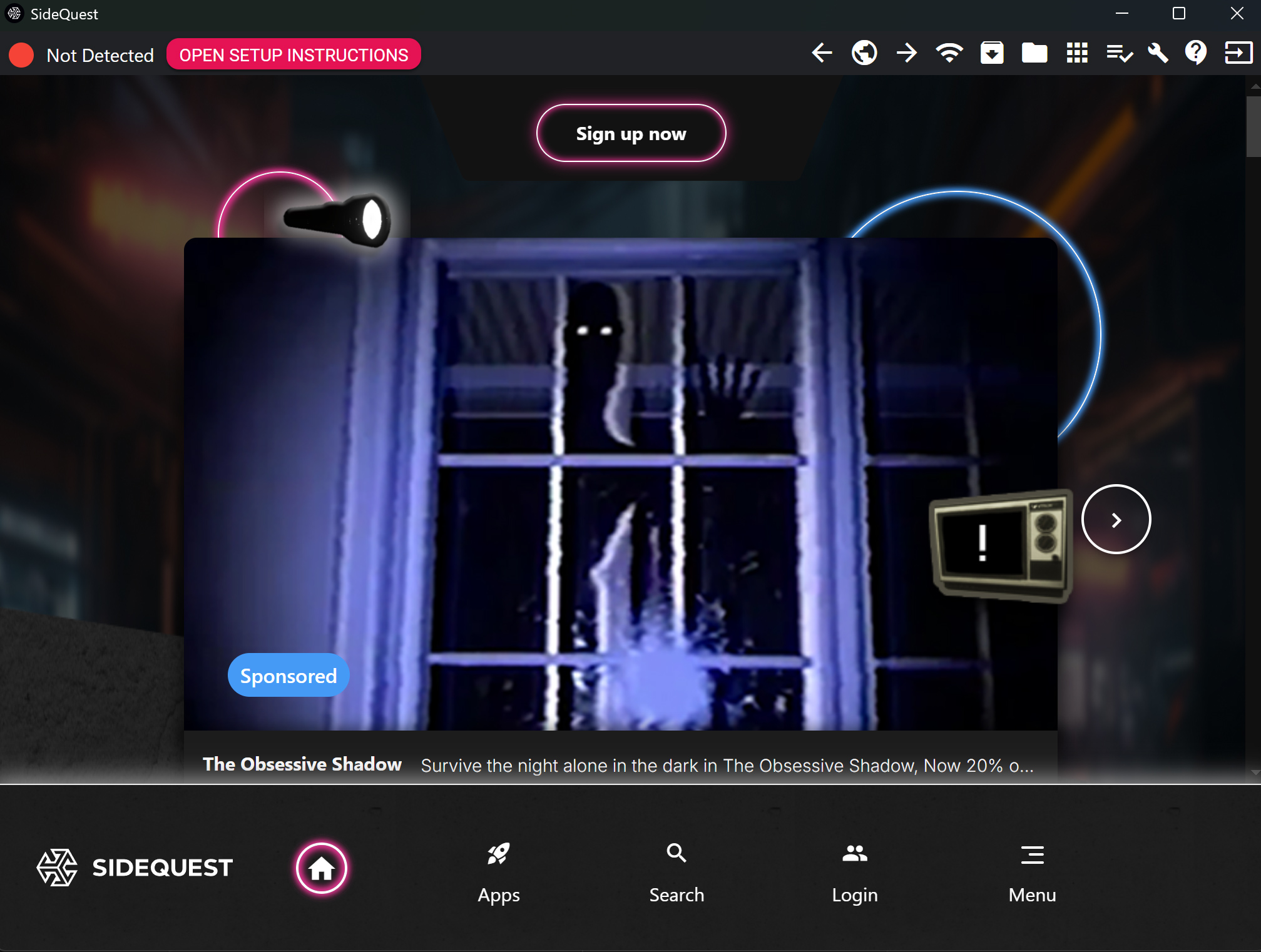Open the device settings wrench icon
Screen dimensions: 1261x952
click(x=1158, y=54)
